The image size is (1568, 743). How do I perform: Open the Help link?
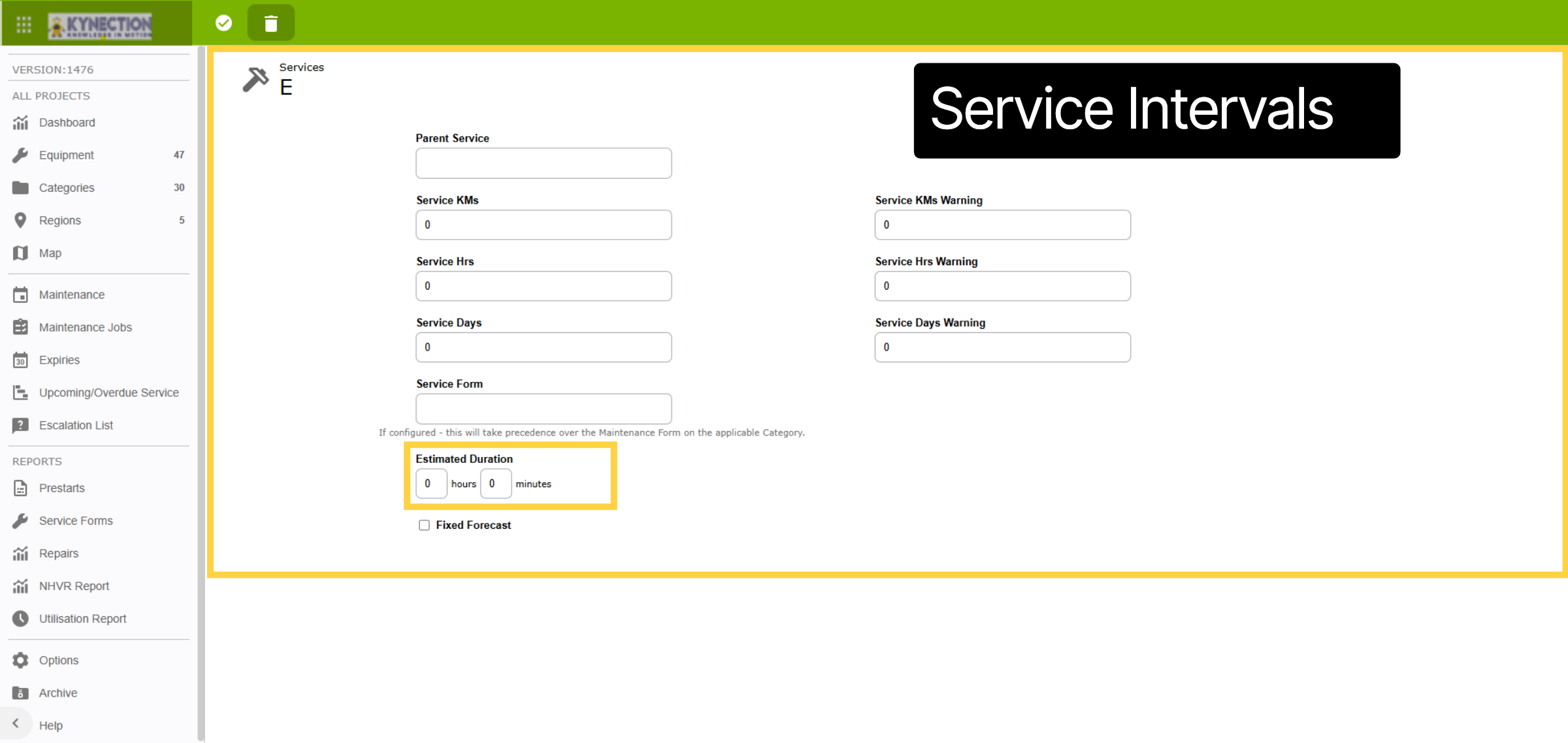click(50, 726)
